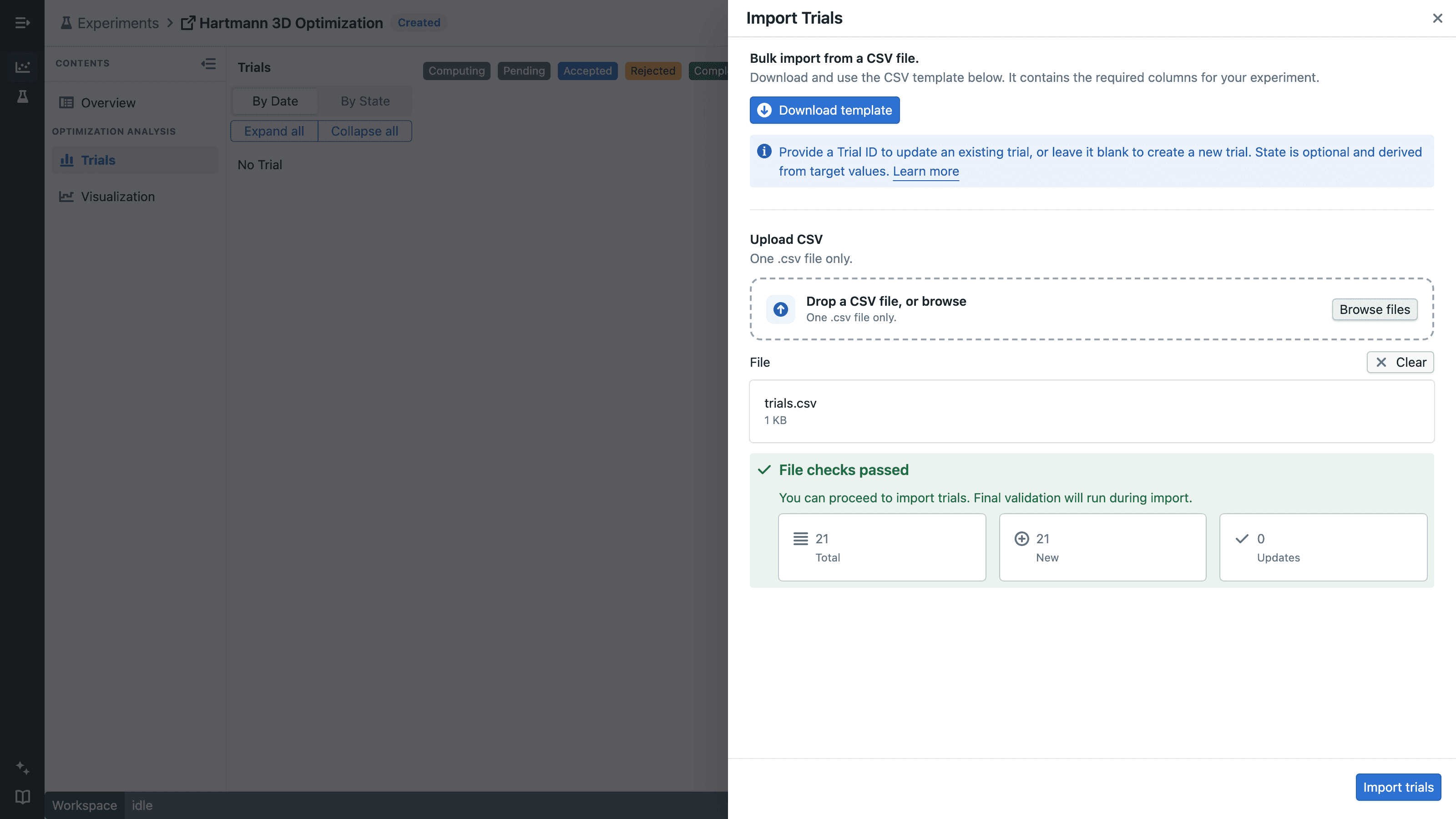This screenshot has width=1456, height=819.
Task: Toggle the Computing state filter
Action: 456,71
